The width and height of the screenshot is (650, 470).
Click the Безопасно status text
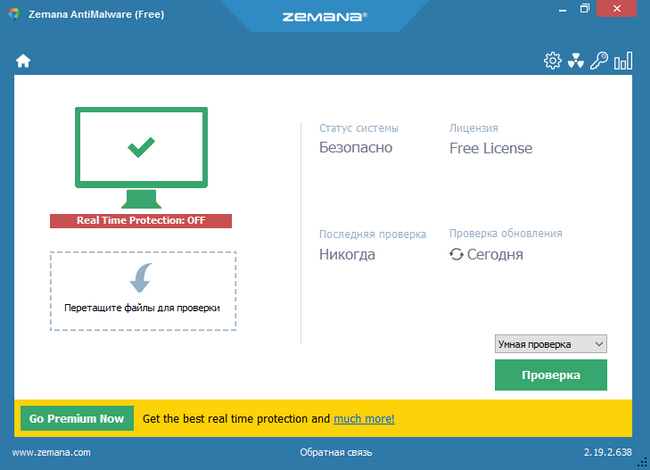coord(356,148)
